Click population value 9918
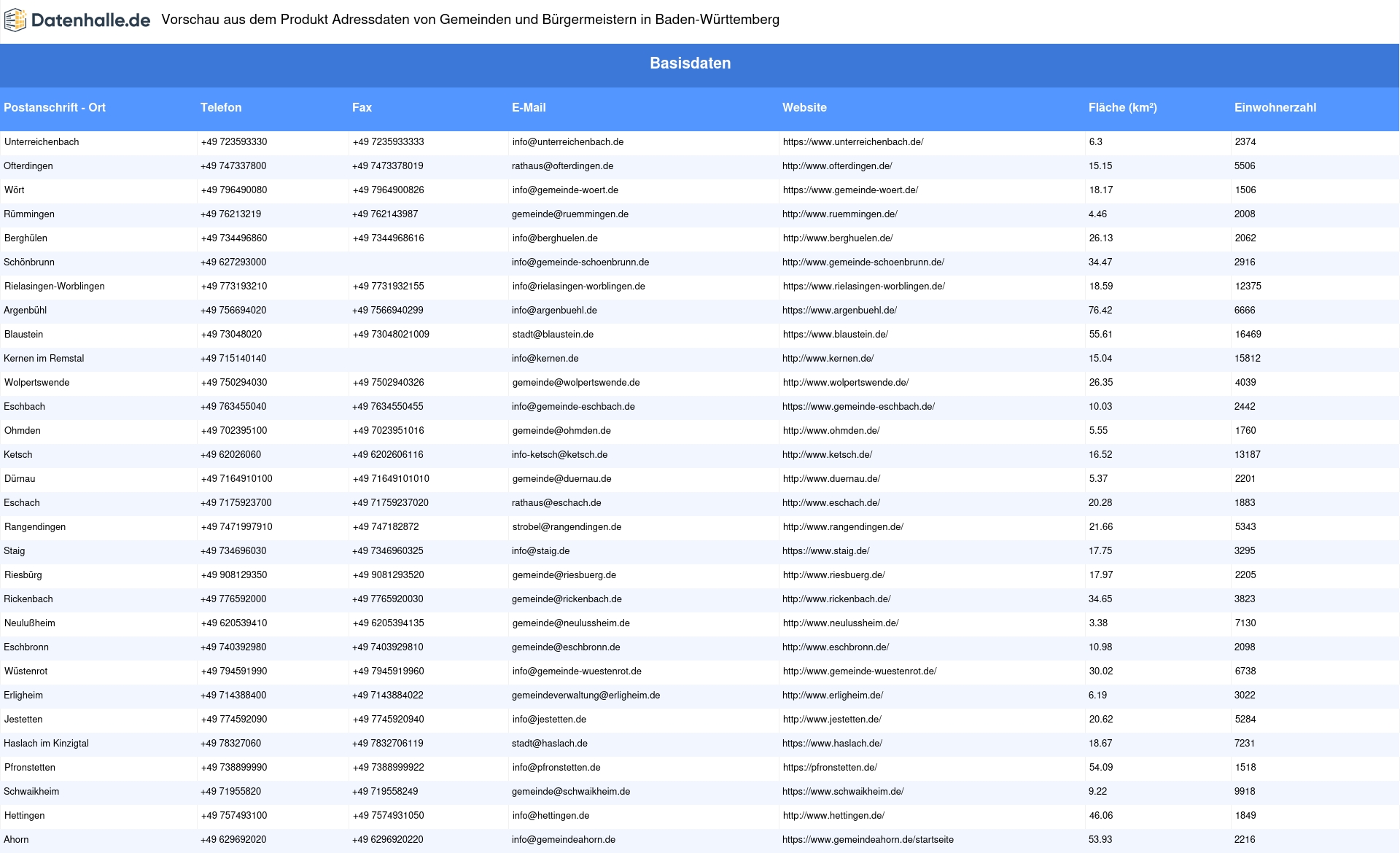The width and height of the screenshot is (1400, 853). point(1245,792)
